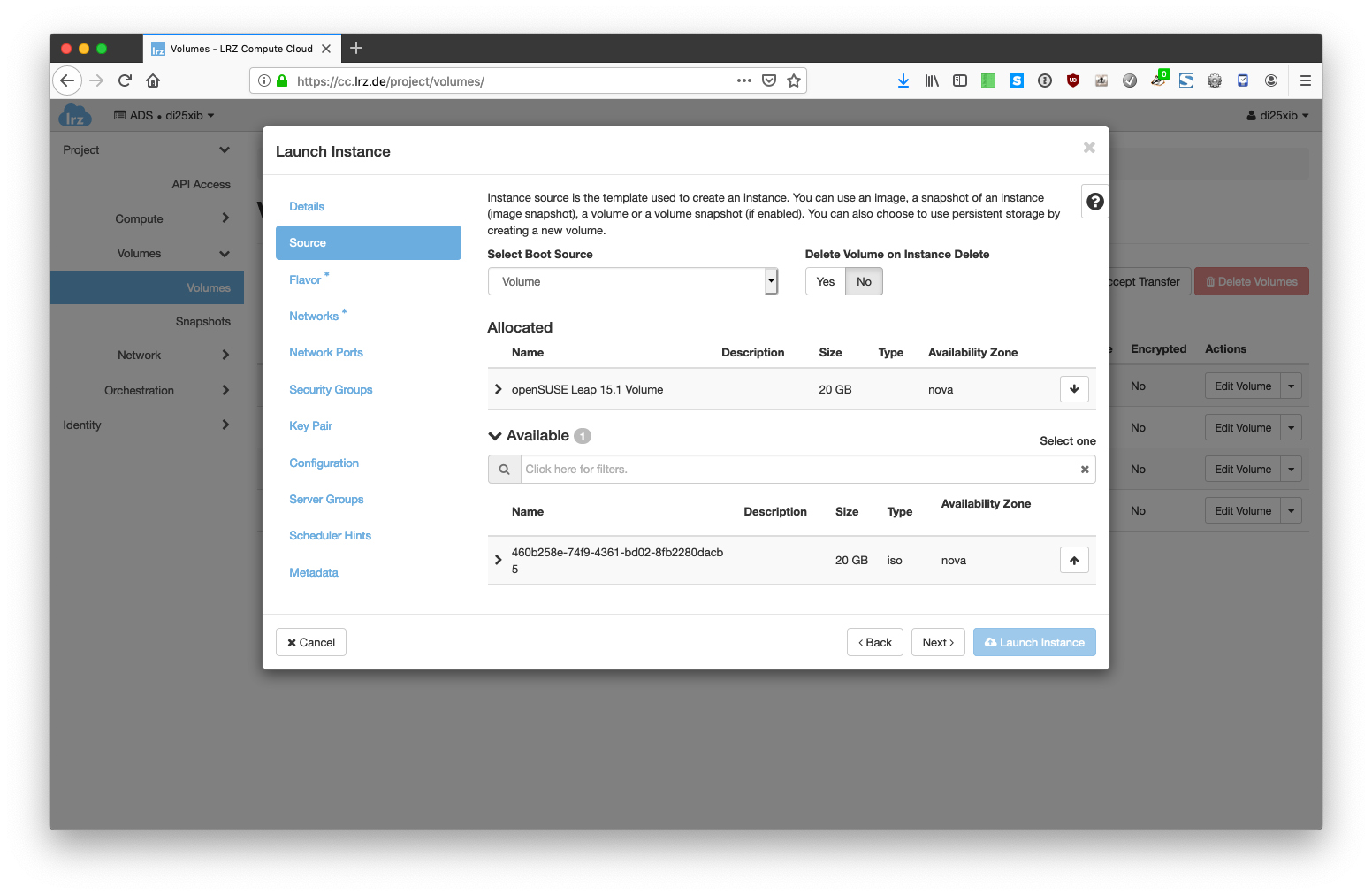Open the downloads arrow in toolbar
This screenshot has width=1372, height=895.
(x=903, y=80)
